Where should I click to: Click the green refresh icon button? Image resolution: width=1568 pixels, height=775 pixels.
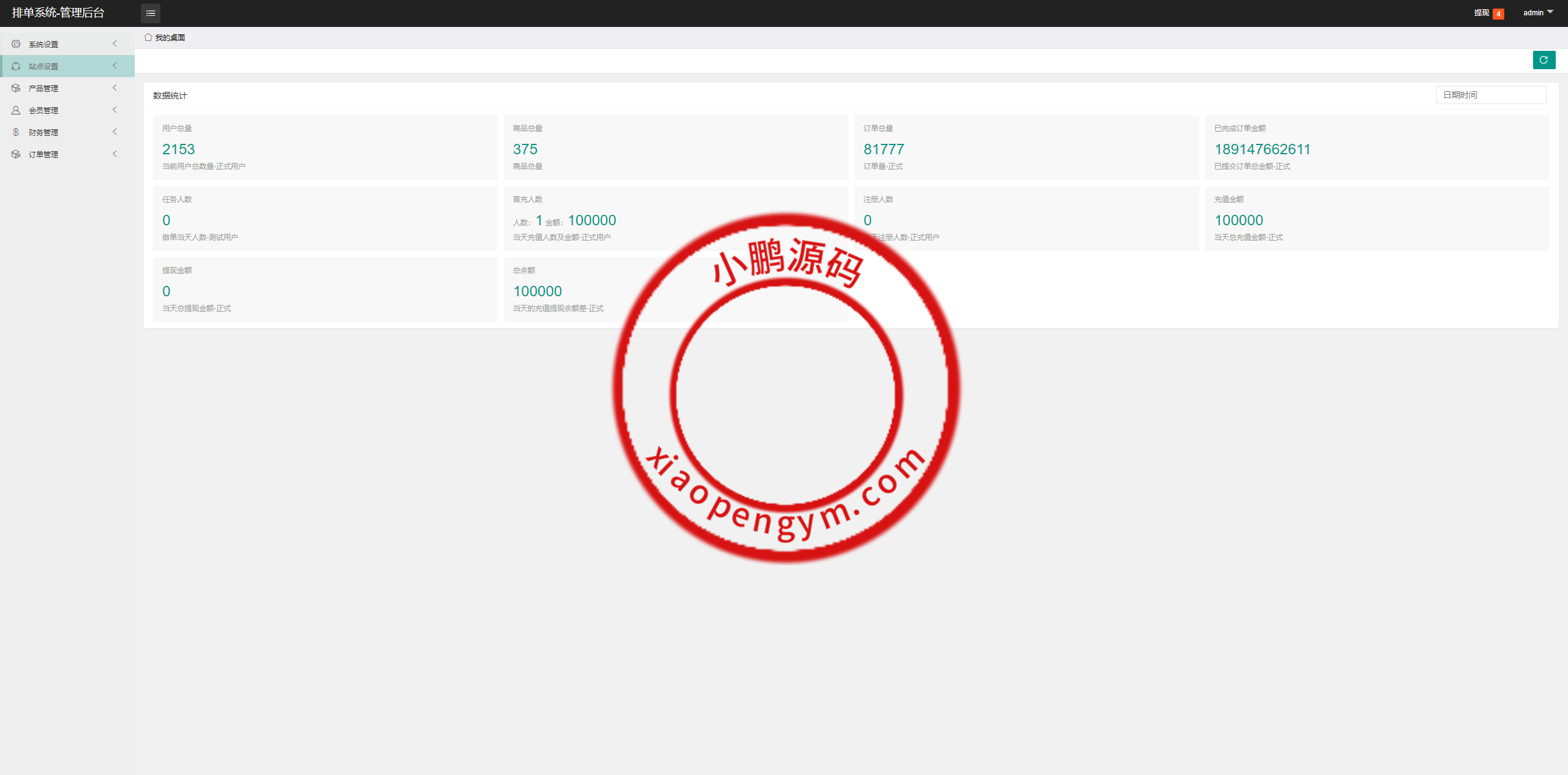click(x=1543, y=60)
